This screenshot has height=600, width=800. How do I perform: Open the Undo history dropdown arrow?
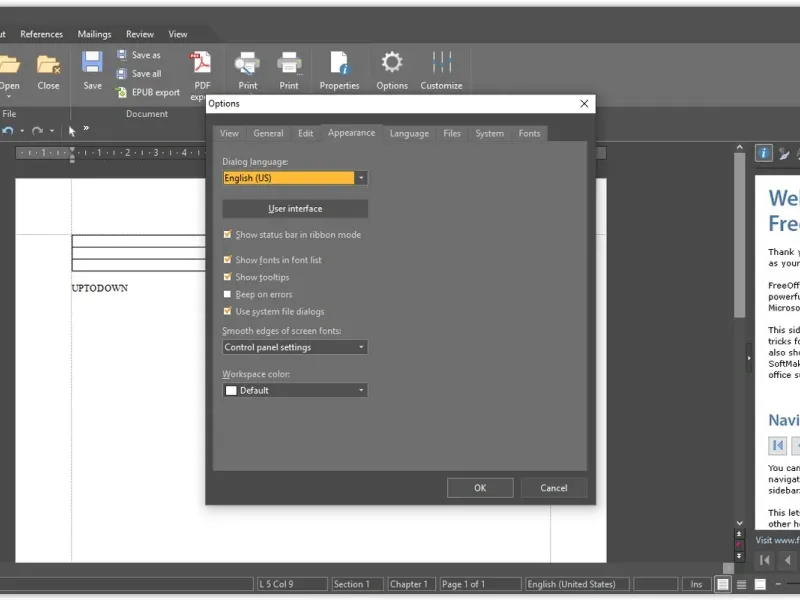(x=22, y=131)
